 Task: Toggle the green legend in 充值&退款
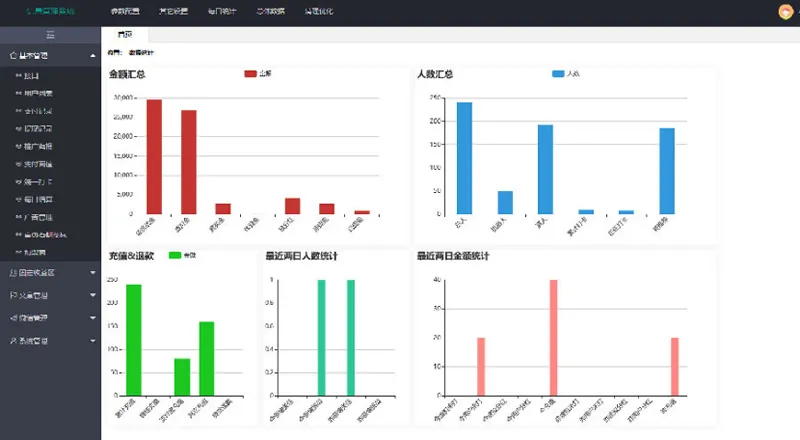click(175, 255)
